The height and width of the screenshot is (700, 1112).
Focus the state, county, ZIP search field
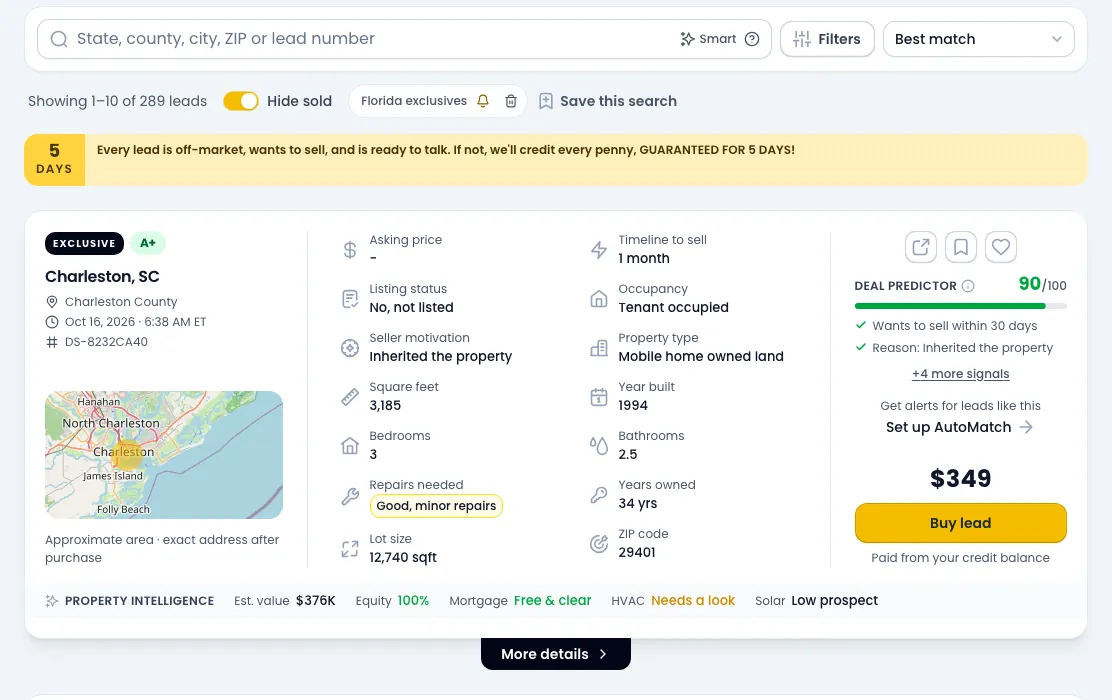[404, 39]
